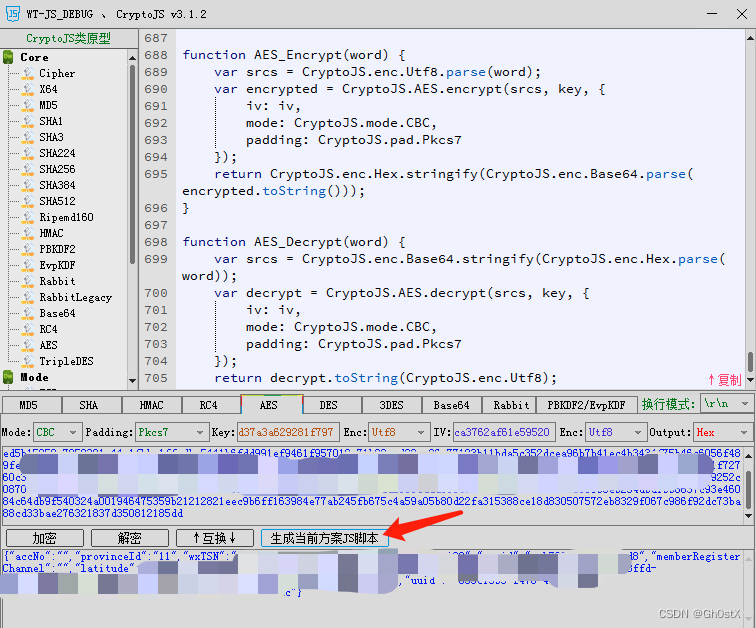Click the JS app icon in title bar
The image size is (756, 628).
coord(13,14)
